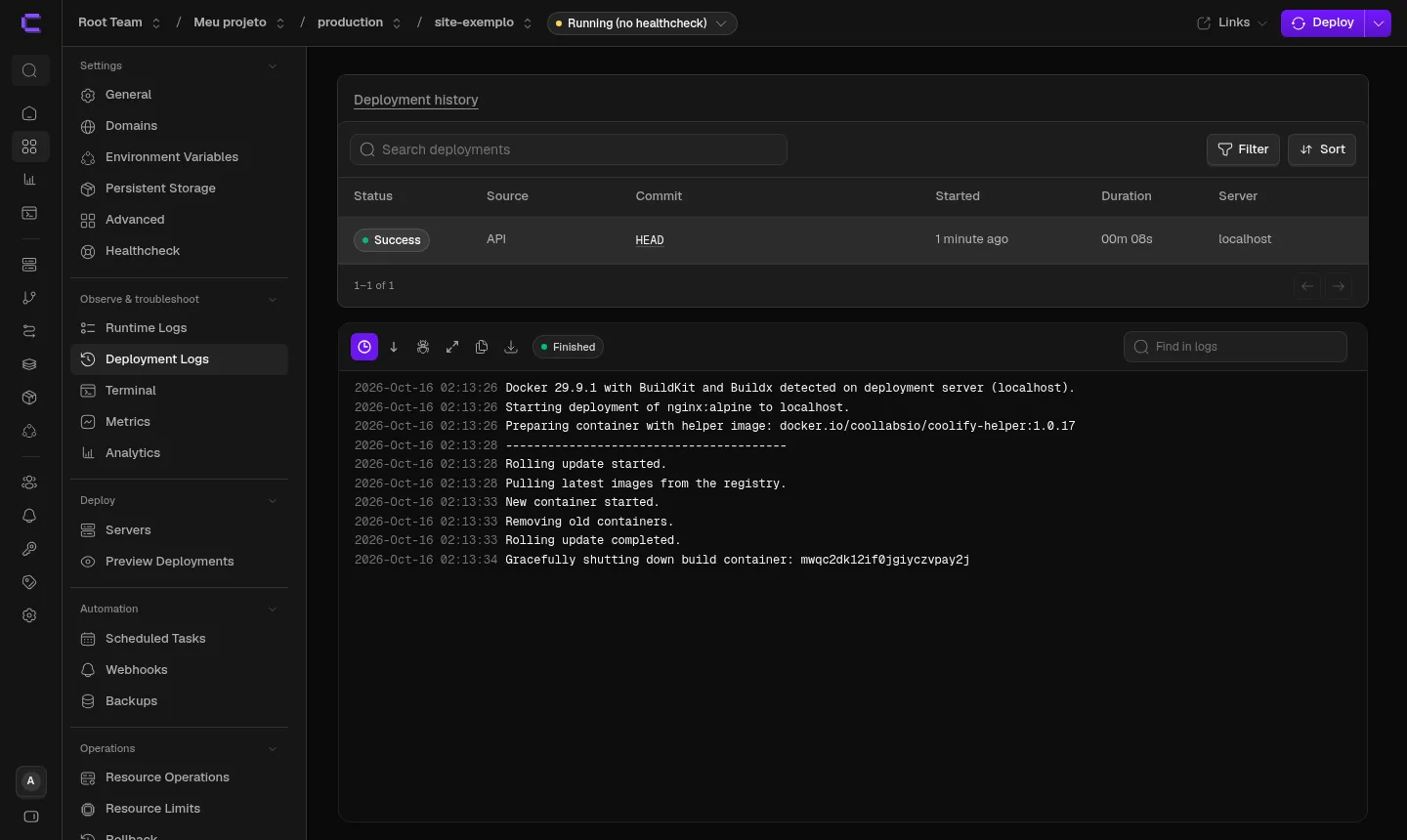This screenshot has width=1407, height=840.
Task: Expand logs to fullscreen
Action: (x=452, y=347)
